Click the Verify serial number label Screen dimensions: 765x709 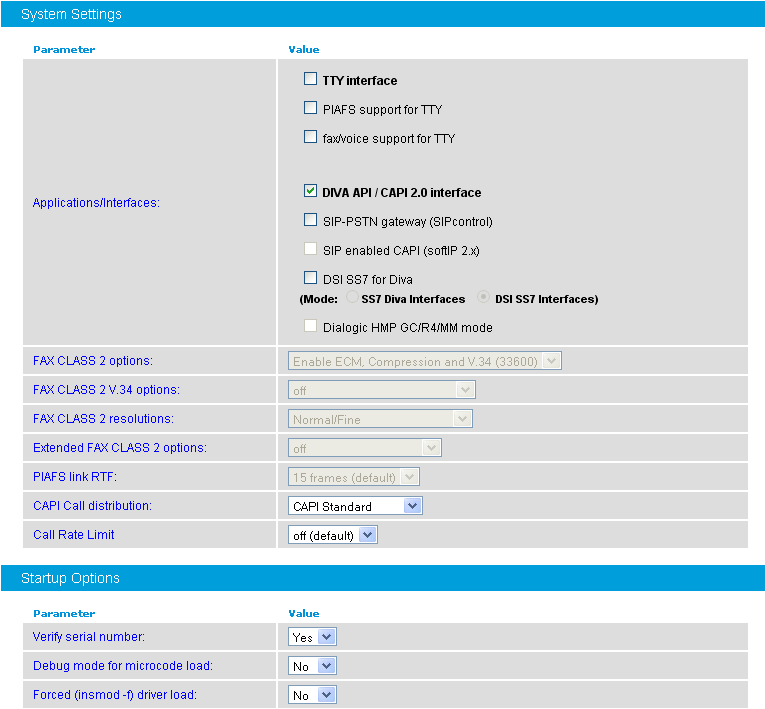pos(88,637)
